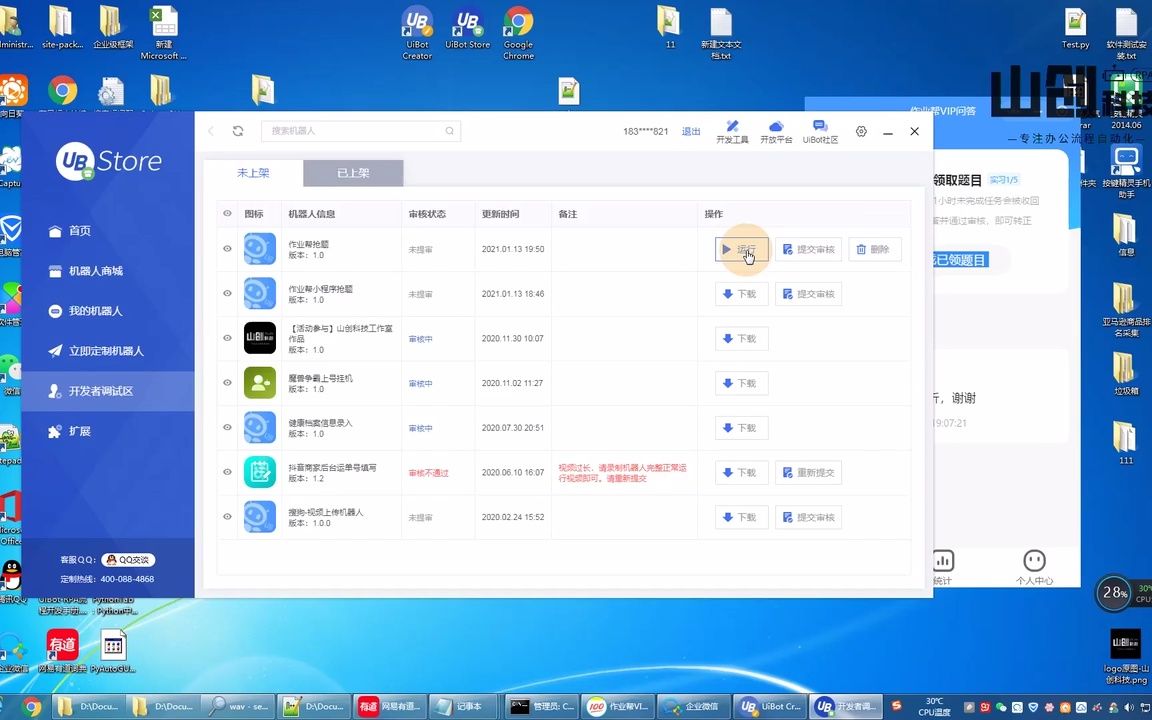Screen dimensions: 1152x720
Task: Expand 机器人商城 in the sidebar
Action: pos(94,271)
